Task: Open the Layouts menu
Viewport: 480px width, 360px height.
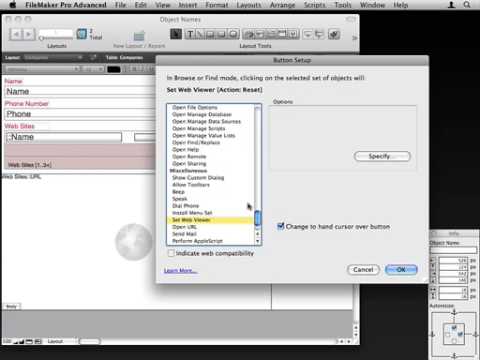Action: [x=249, y=5]
